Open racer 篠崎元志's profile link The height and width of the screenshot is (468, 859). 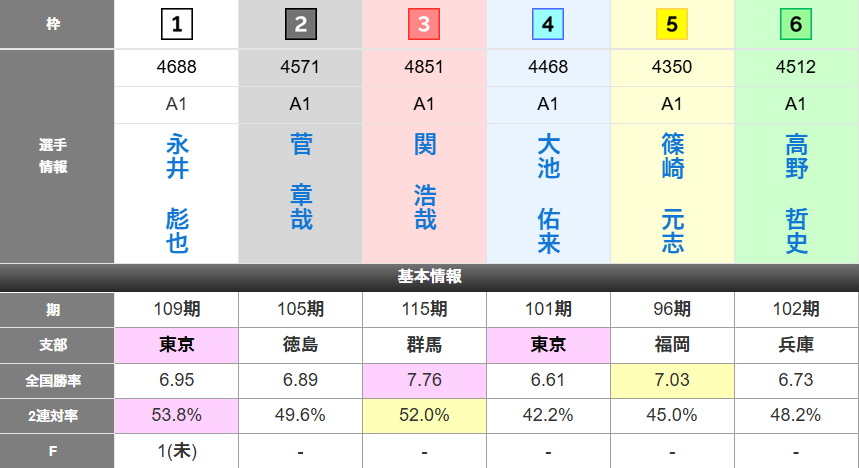[672, 194]
